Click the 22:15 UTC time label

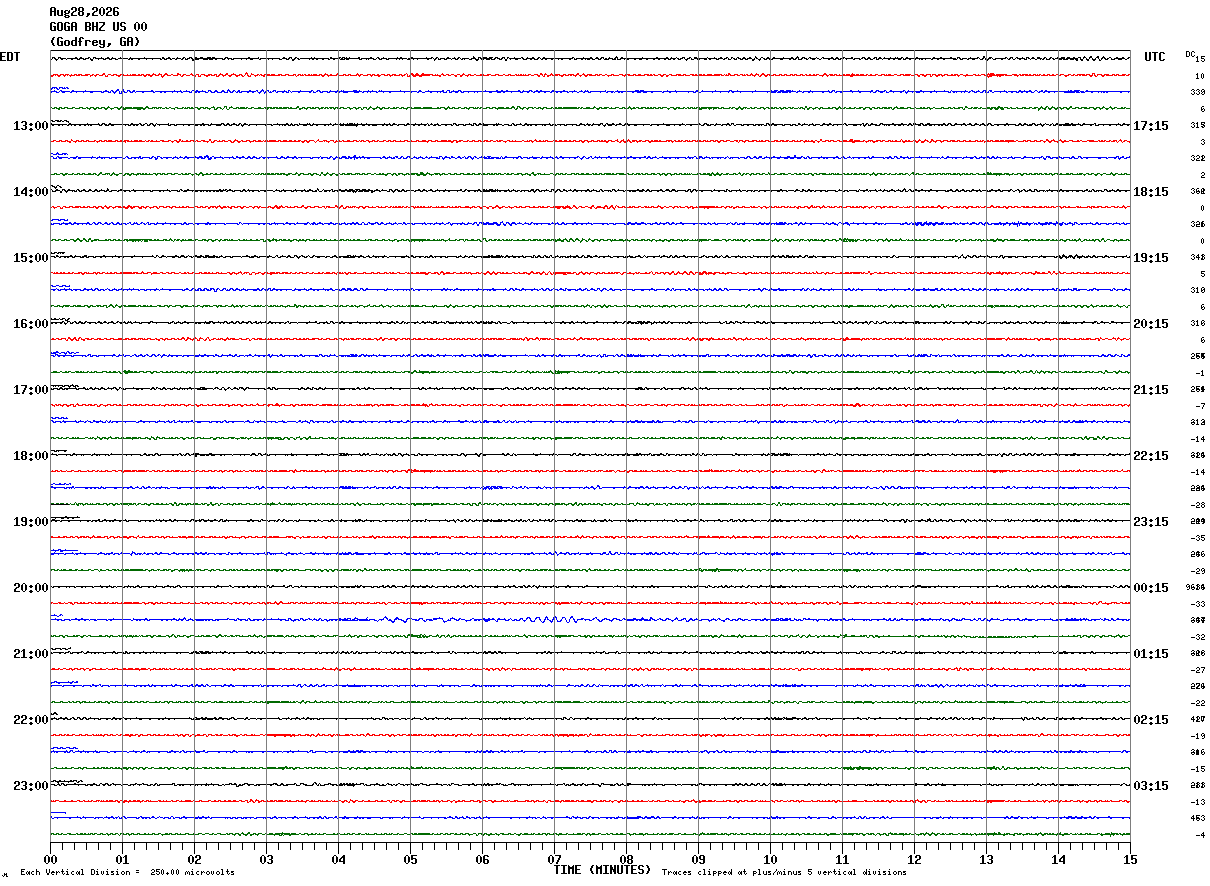point(1150,456)
